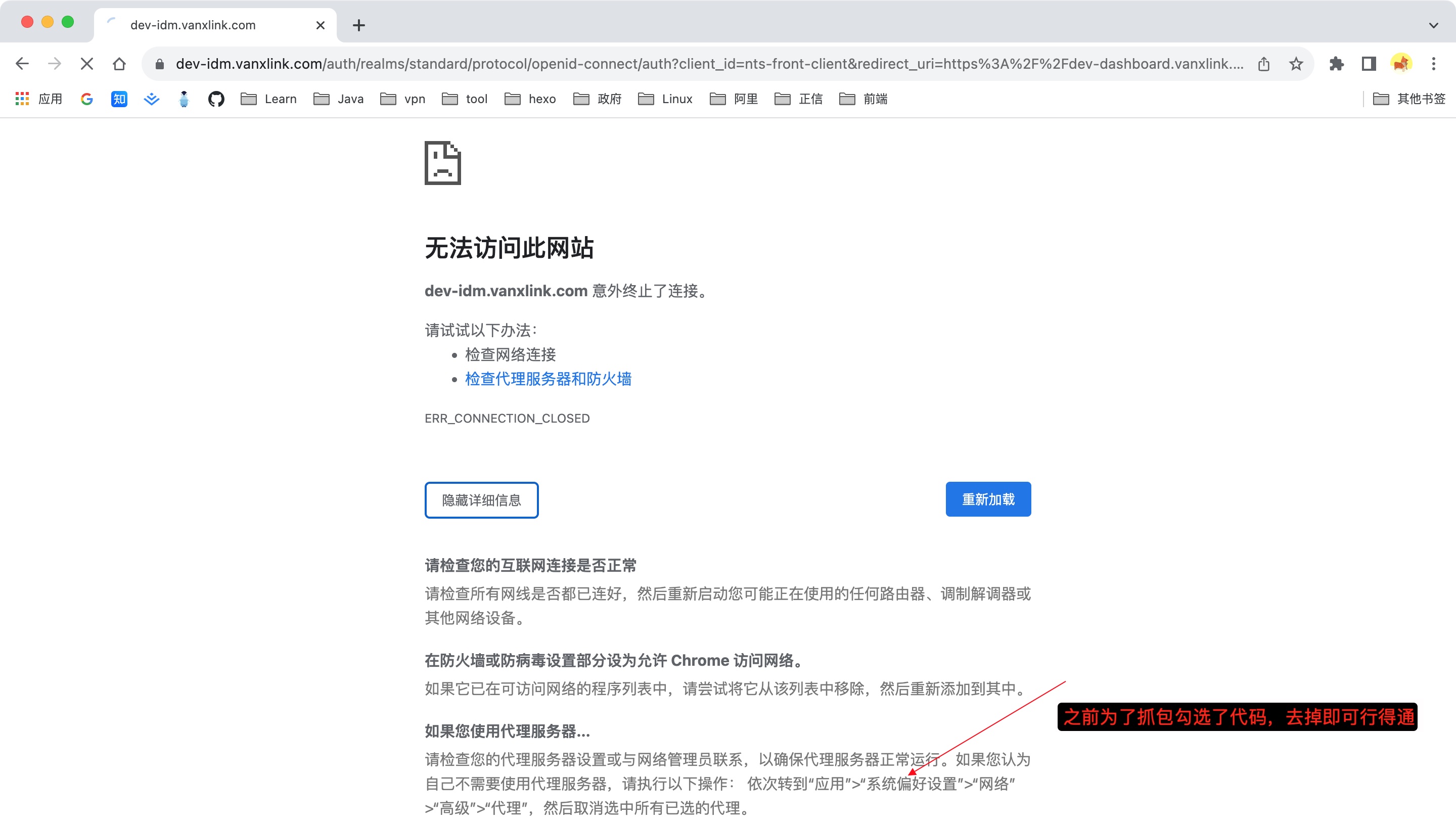Expand the tab search chevron

click(1433, 25)
